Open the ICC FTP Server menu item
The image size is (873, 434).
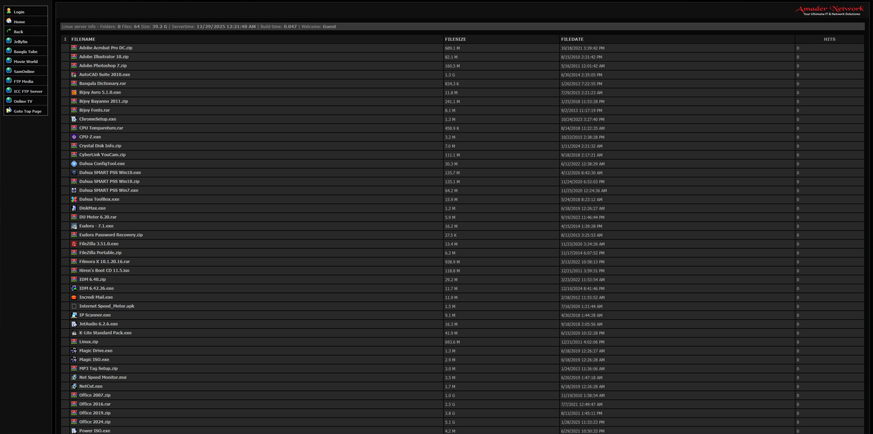28,91
